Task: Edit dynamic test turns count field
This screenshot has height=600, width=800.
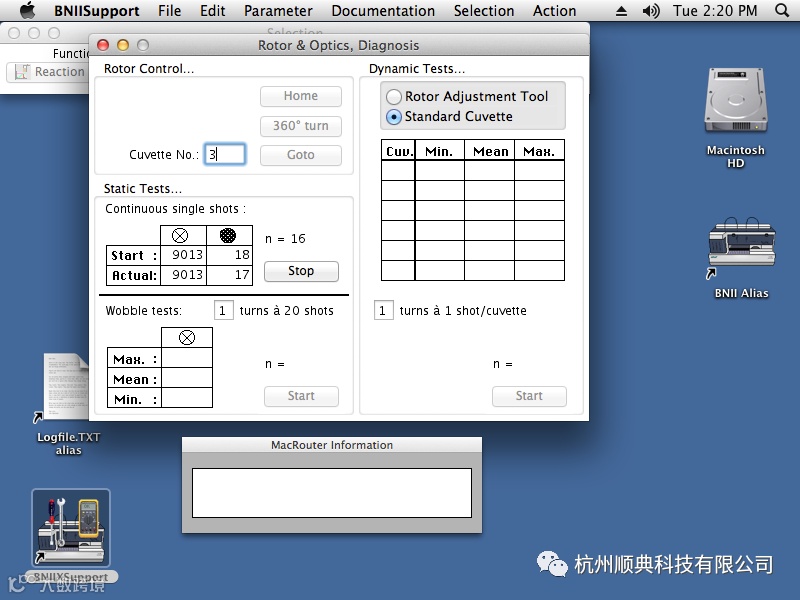Action: point(383,310)
